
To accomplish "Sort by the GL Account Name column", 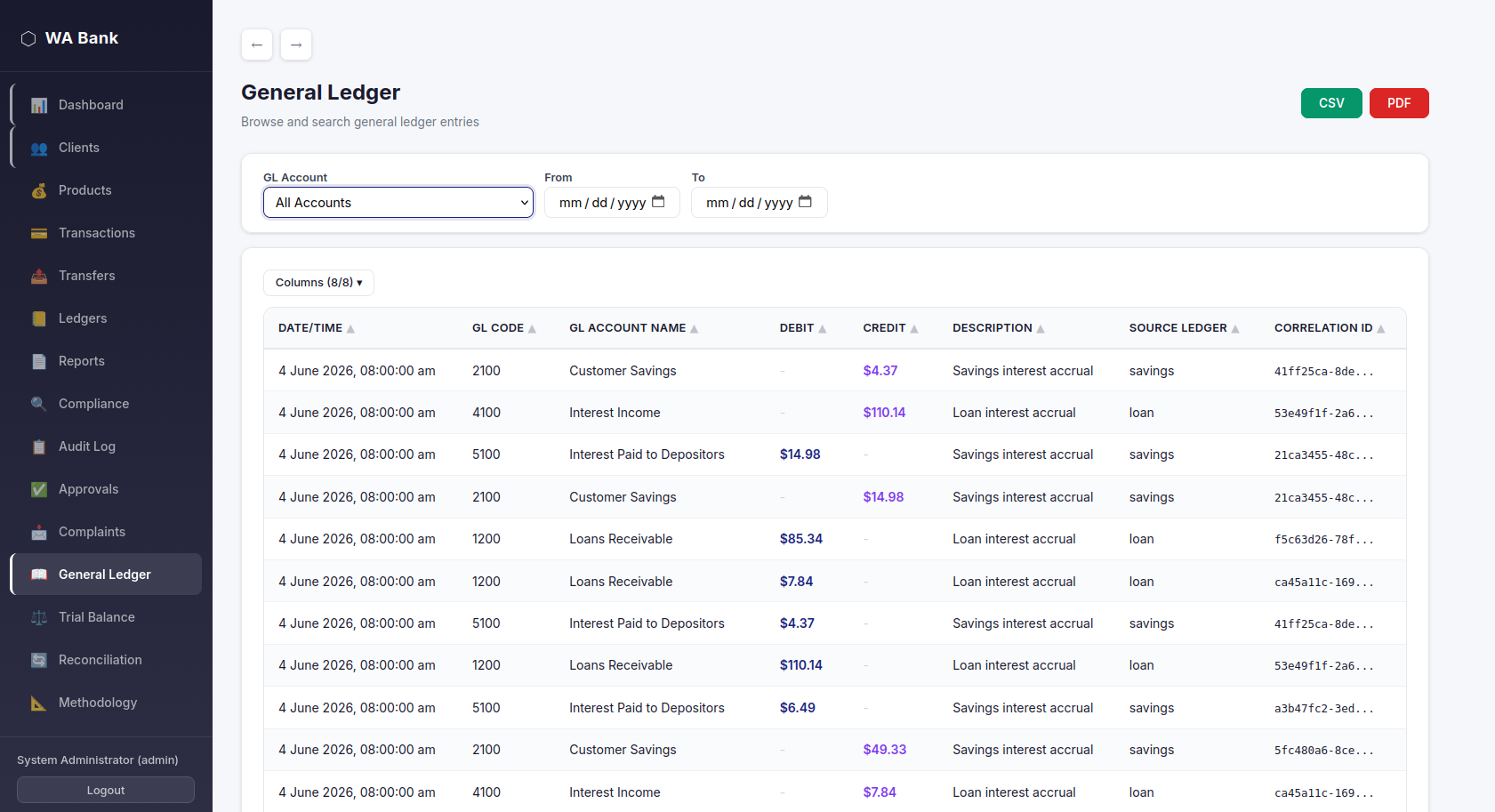I will click(x=634, y=328).
